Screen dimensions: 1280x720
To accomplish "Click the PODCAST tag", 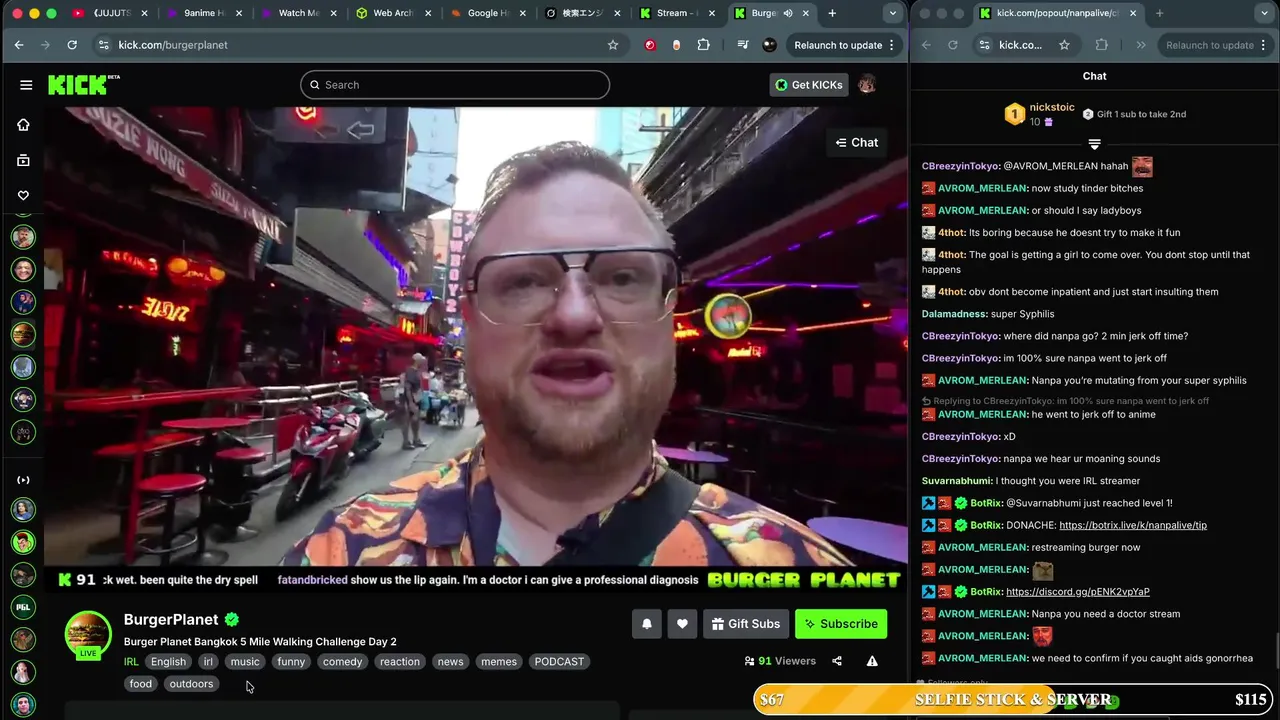I will pos(559,662).
